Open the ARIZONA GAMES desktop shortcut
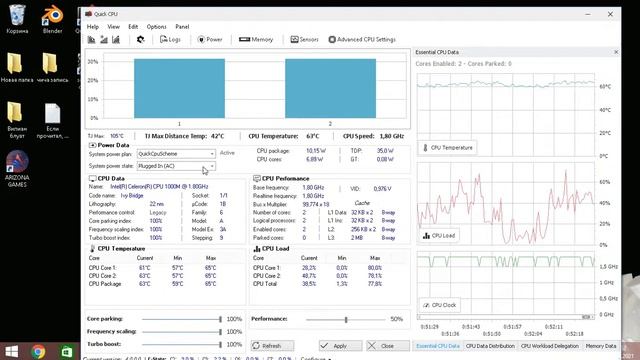Image resolution: width=640 pixels, height=360 pixels. coord(17,169)
